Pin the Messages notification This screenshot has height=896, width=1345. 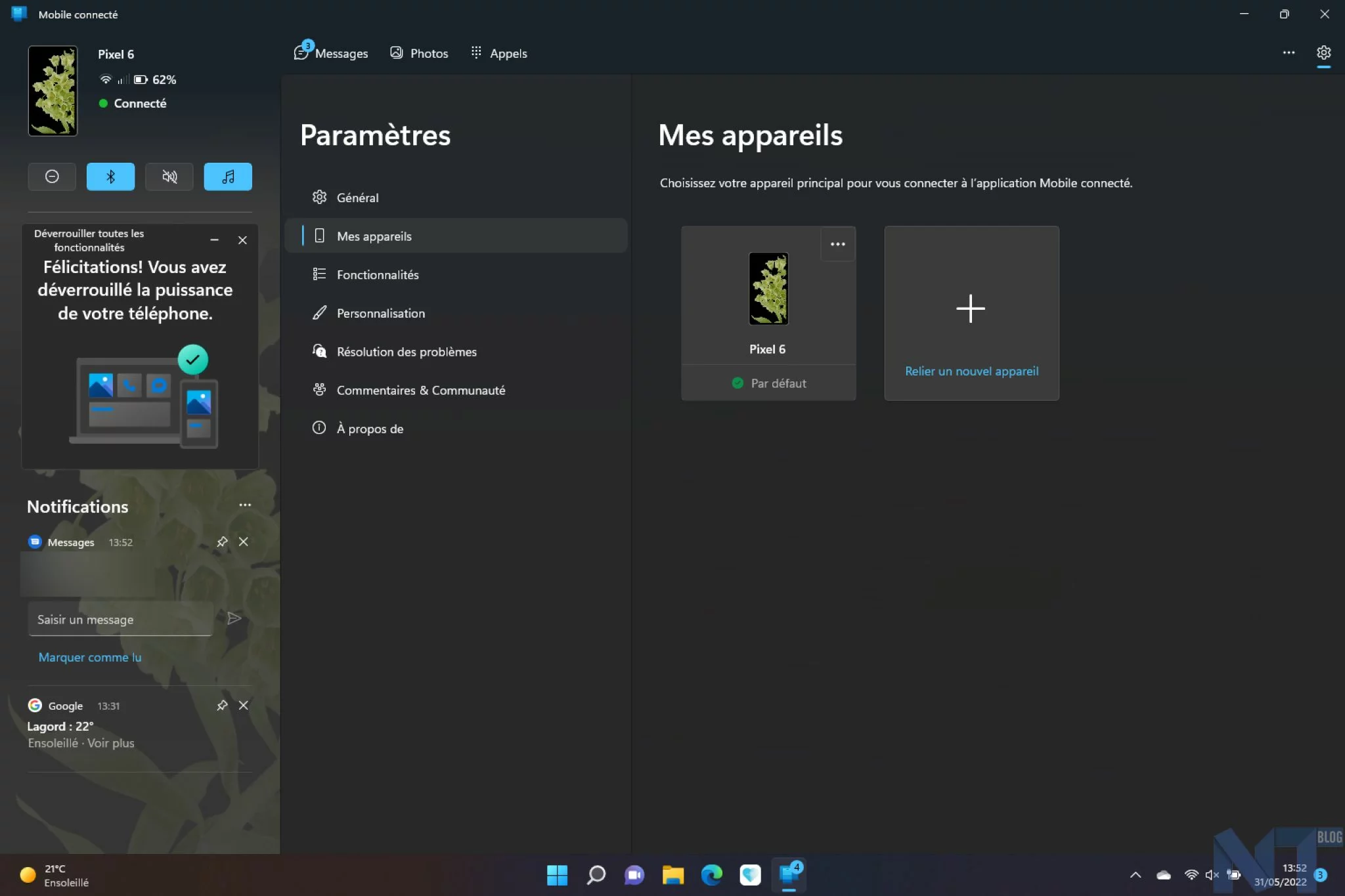pyautogui.click(x=222, y=542)
